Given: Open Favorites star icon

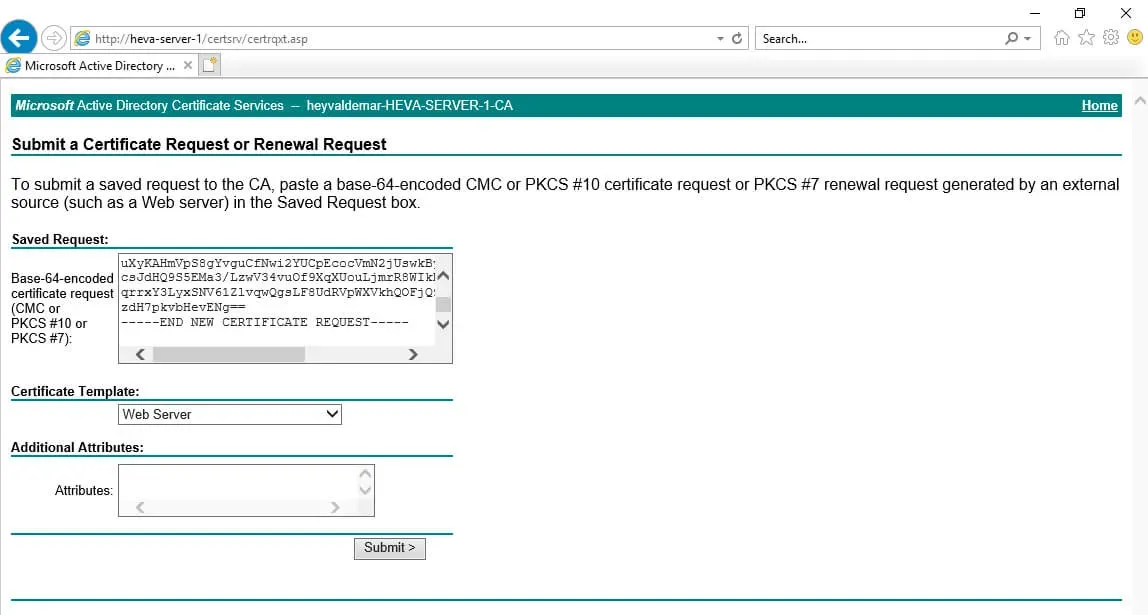Looking at the screenshot, I should point(1086,37).
